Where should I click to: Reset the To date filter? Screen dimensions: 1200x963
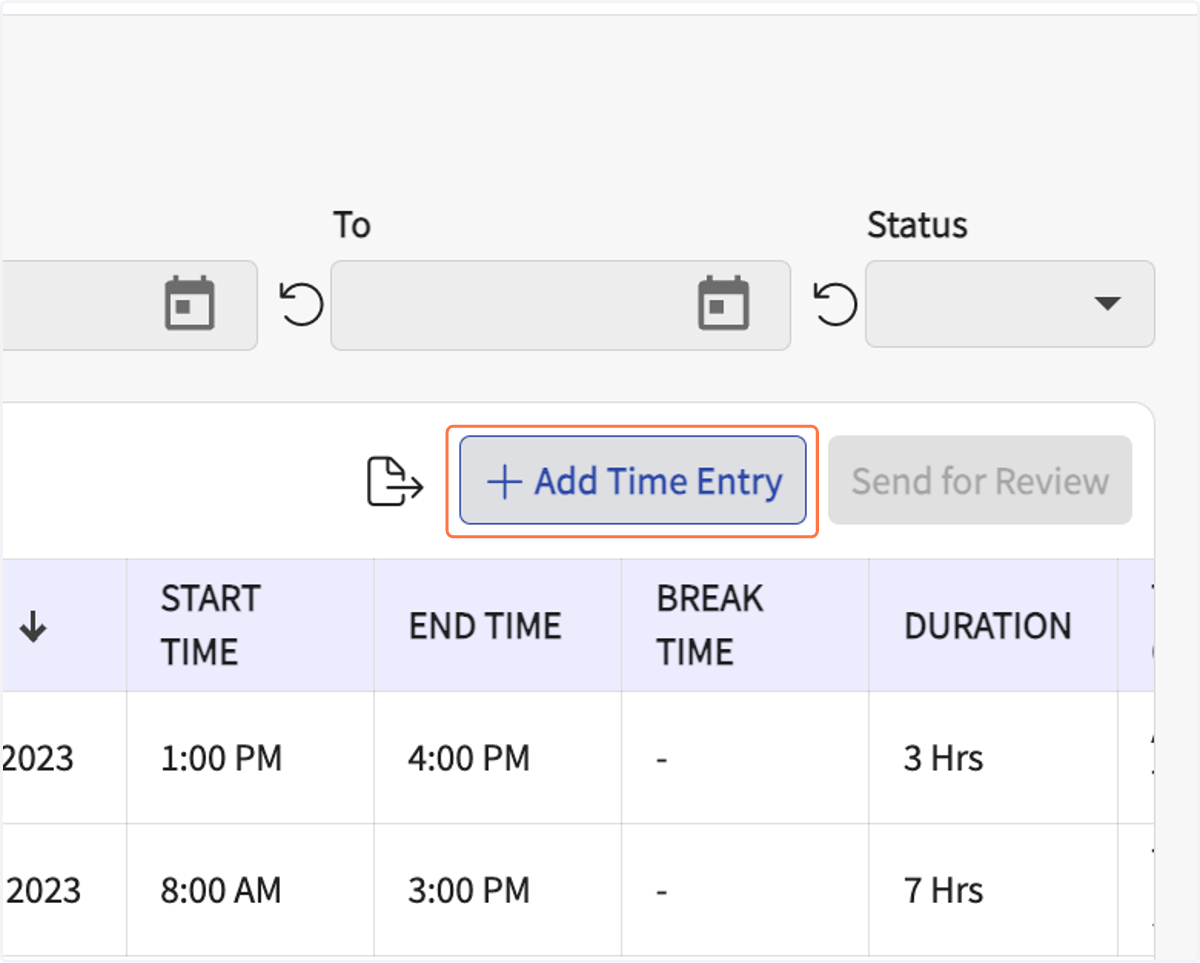click(835, 304)
